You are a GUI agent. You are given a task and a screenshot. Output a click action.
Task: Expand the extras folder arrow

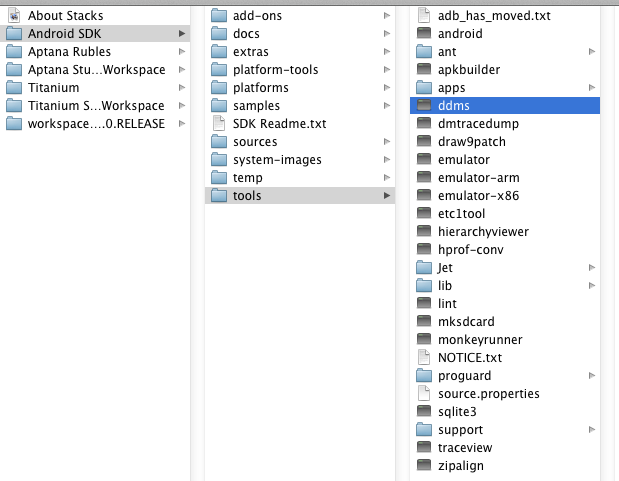click(387, 52)
